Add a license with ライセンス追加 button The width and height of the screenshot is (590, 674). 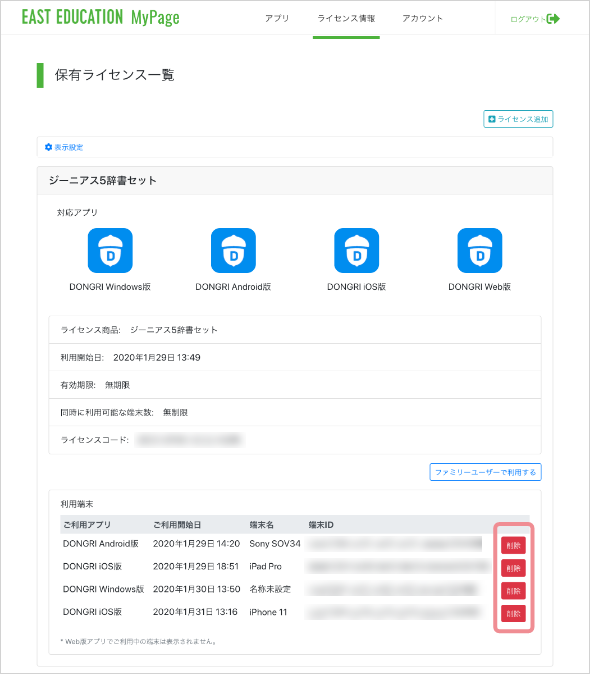coord(518,119)
